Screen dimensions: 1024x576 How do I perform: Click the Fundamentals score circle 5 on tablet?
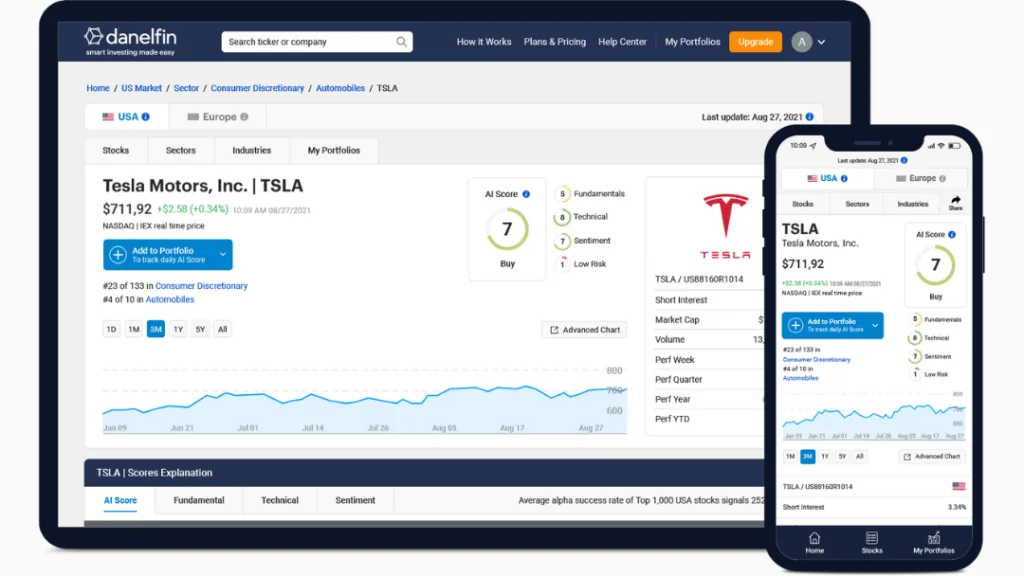562,194
